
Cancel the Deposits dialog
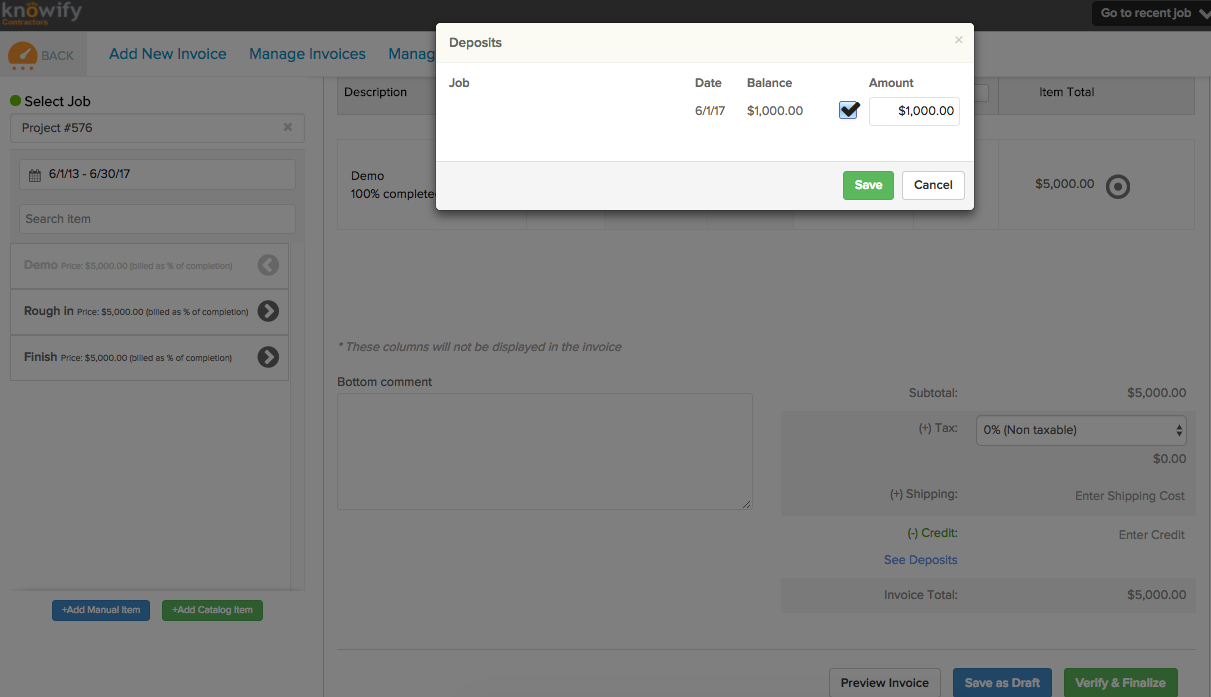[x=933, y=185]
